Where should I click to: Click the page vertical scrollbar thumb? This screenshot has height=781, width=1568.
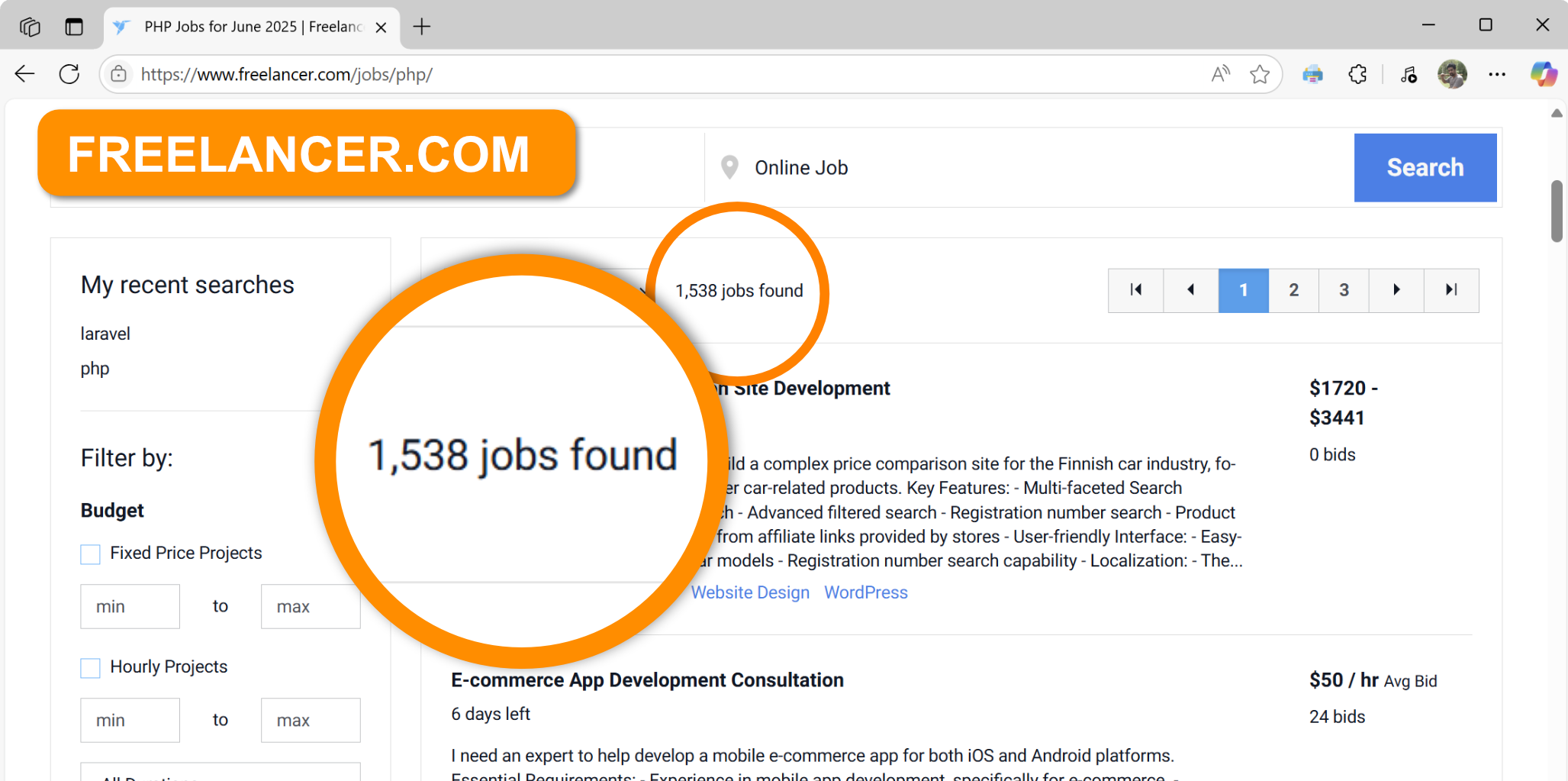[1557, 211]
